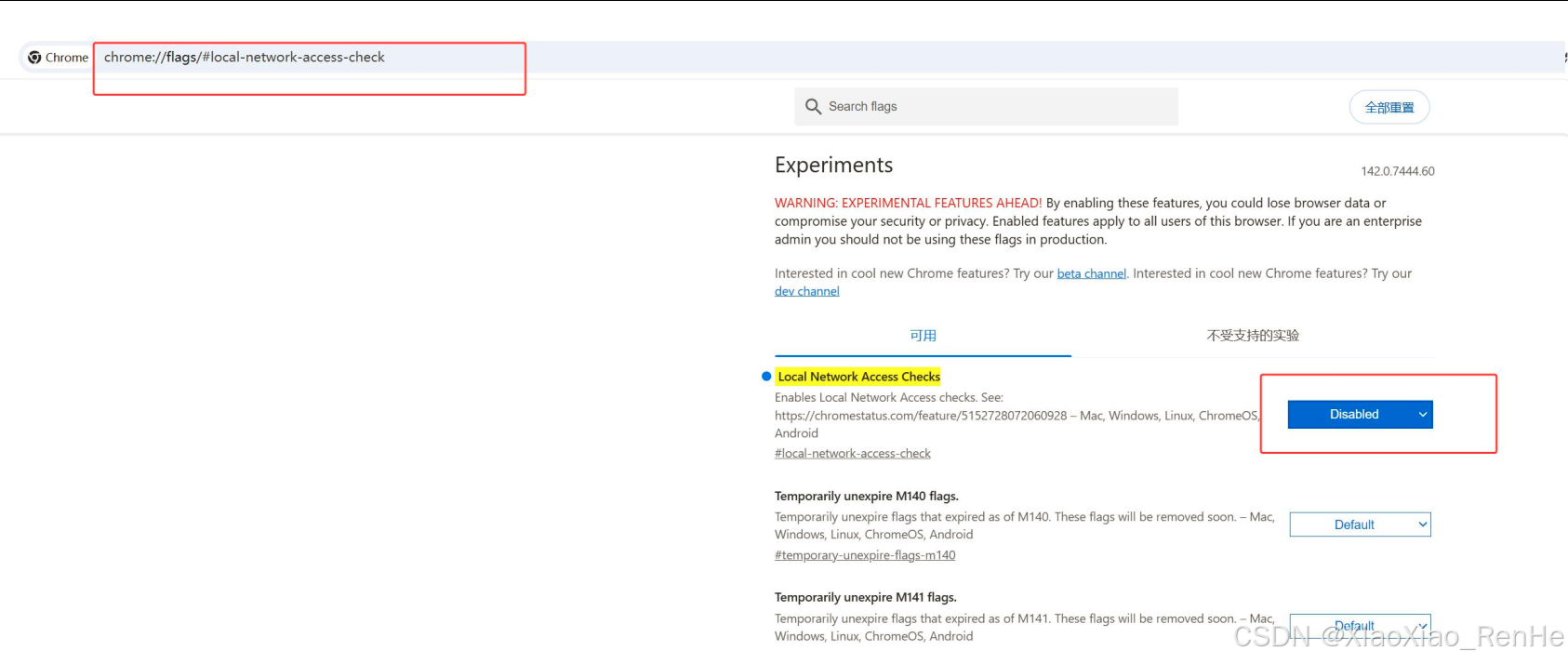This screenshot has width=1568, height=664.
Task: Switch to the 不受支持的实验 tab
Action: click(1253, 336)
